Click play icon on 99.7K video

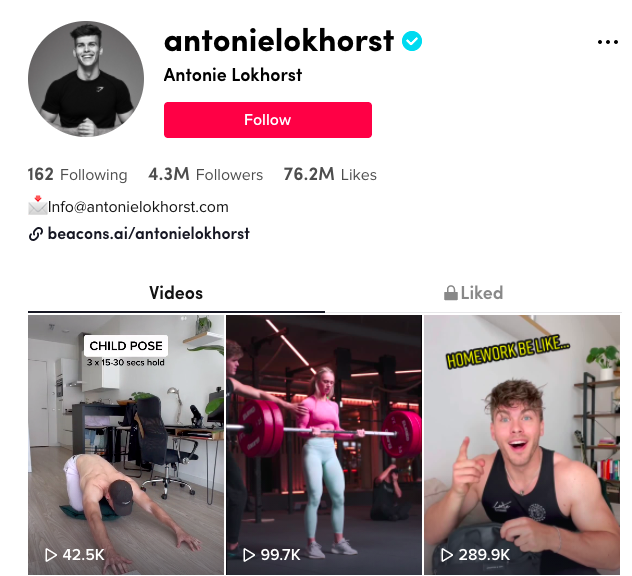coord(249,555)
